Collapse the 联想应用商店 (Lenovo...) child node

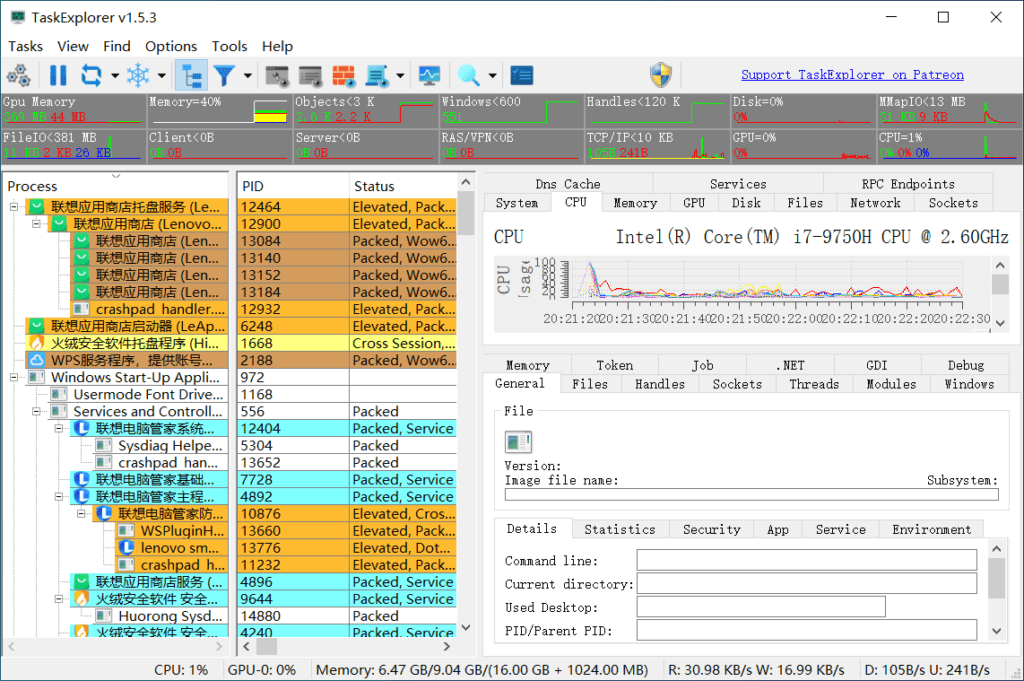[x=36, y=224]
